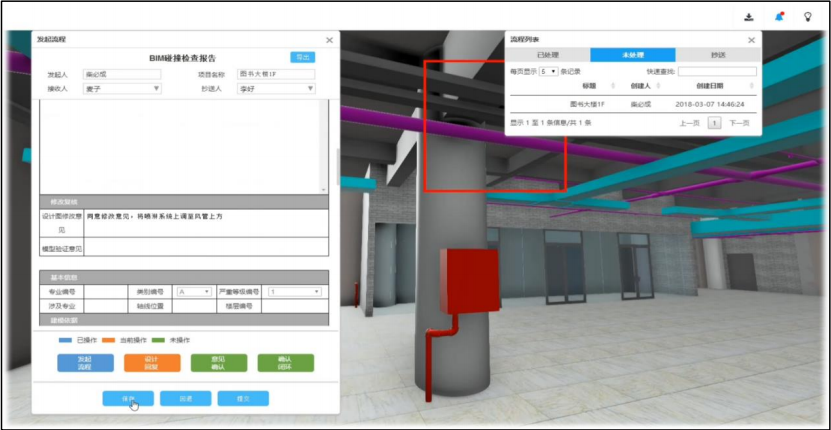This screenshot has height=430, width=831.
Task: Click the green 未操作 legend swatch
Action: (158, 340)
